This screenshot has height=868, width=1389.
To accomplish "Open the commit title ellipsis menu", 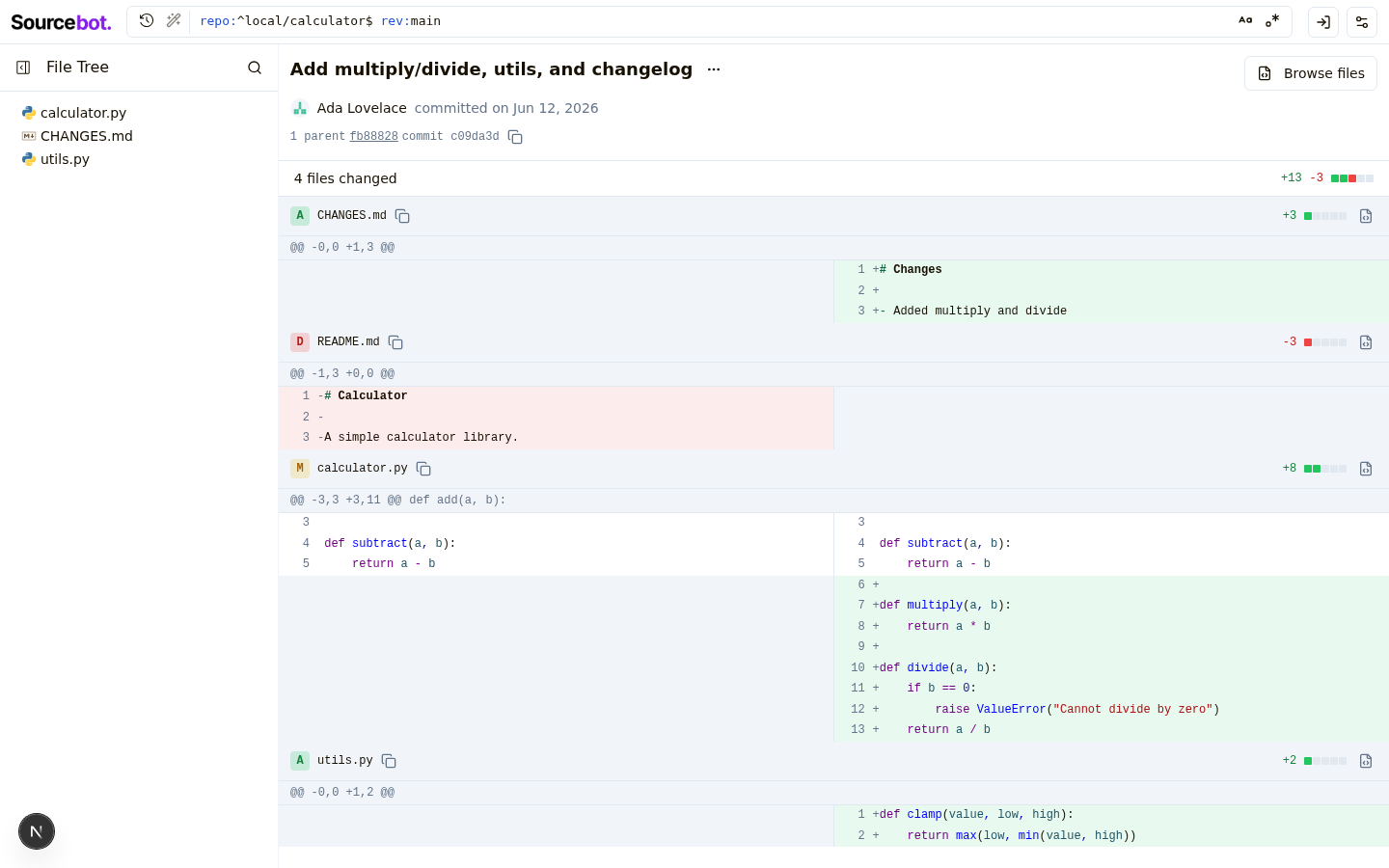I will click(714, 69).
